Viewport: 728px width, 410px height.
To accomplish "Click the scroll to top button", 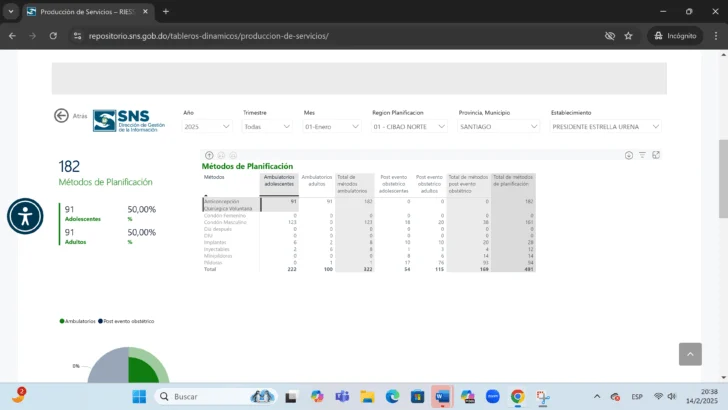I will pyautogui.click(x=690, y=354).
